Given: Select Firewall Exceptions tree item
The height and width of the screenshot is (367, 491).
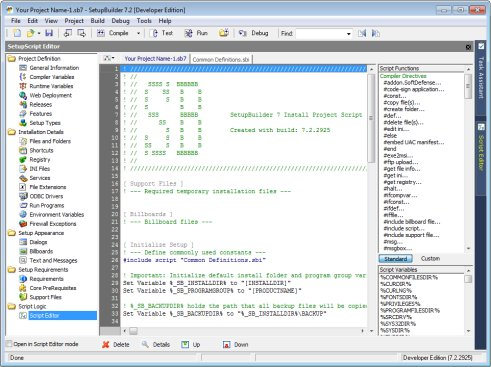Looking at the screenshot, I should click(x=53, y=224).
